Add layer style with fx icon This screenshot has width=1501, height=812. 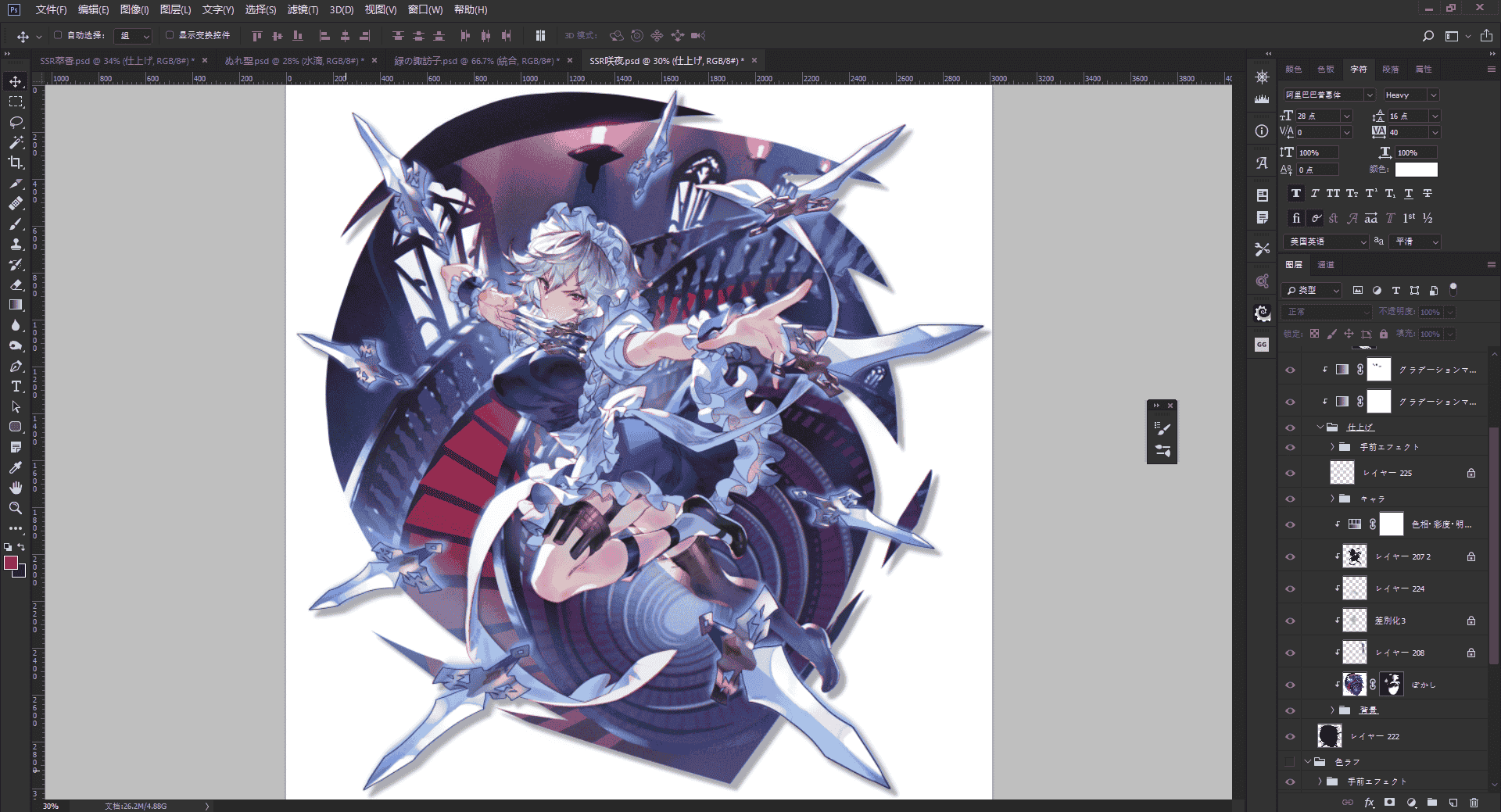coord(1370,803)
